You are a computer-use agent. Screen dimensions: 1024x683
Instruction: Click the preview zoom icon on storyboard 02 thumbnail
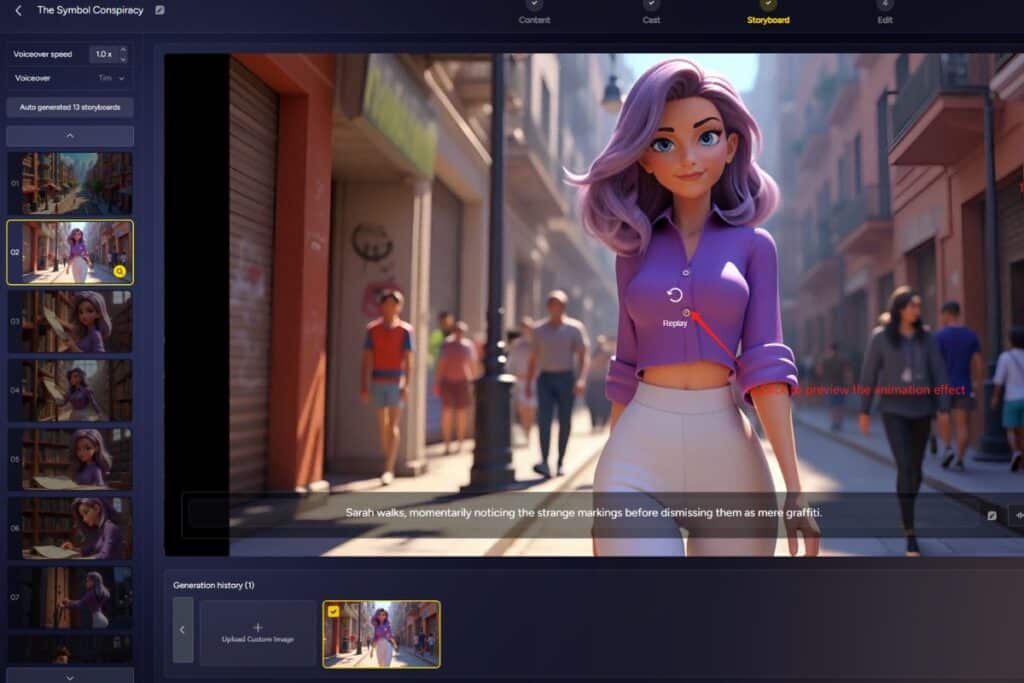click(119, 270)
